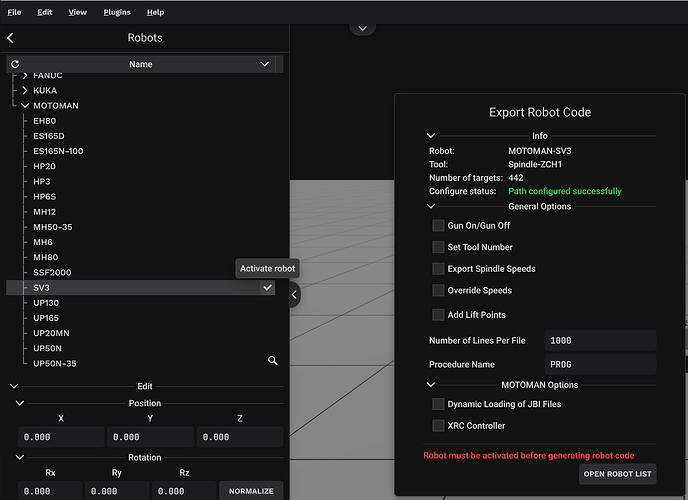The height and width of the screenshot is (500, 688).
Task: Select the UP165 robot
Action: (x=46, y=318)
